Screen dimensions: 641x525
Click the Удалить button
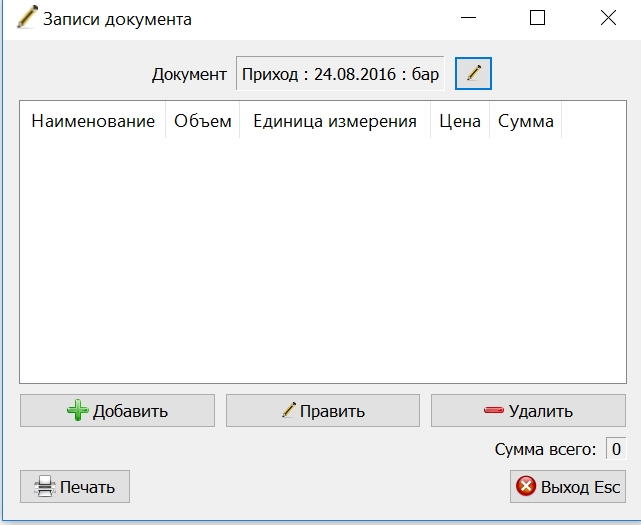tap(528, 411)
